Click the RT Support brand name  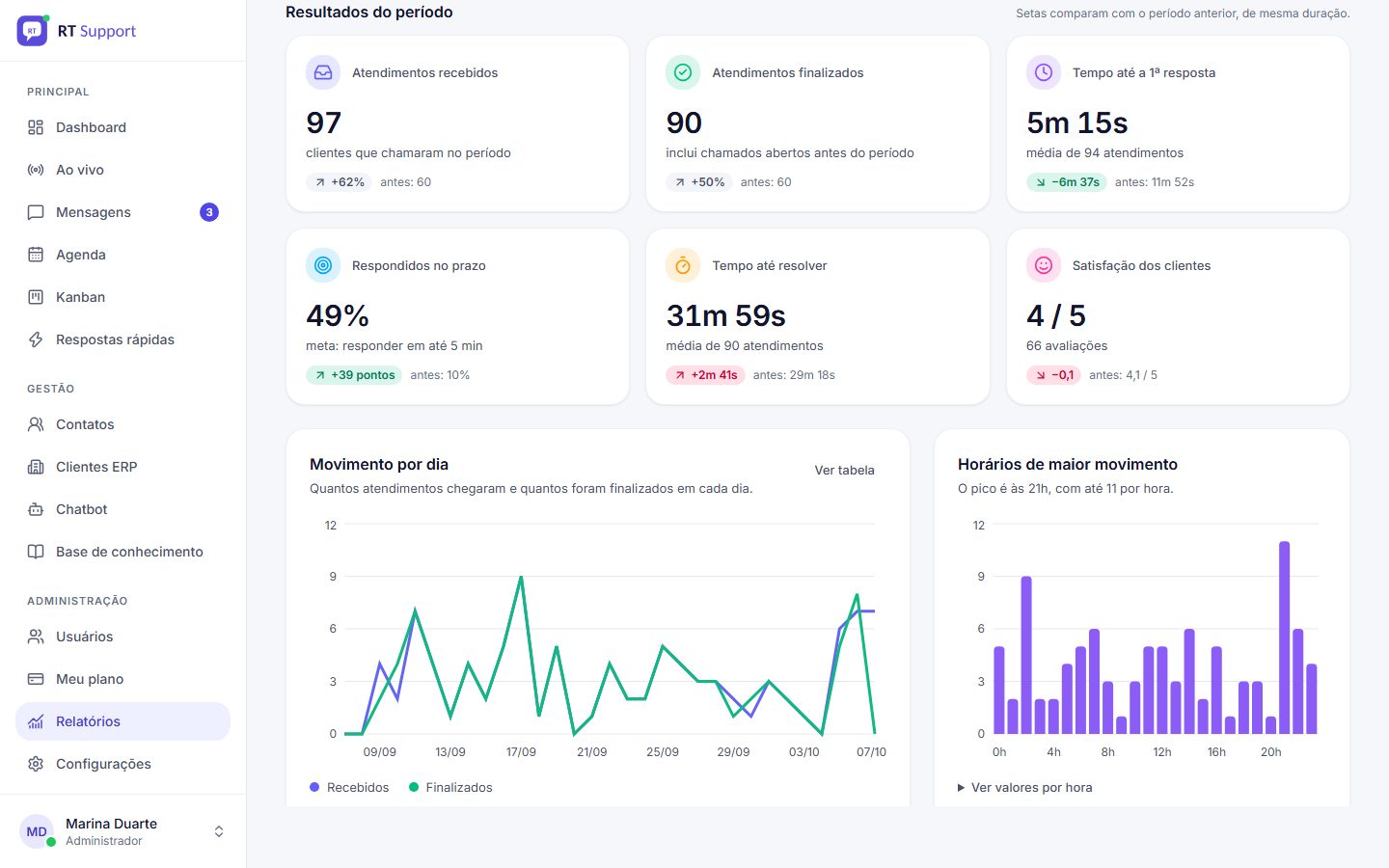pyautogui.click(x=96, y=31)
